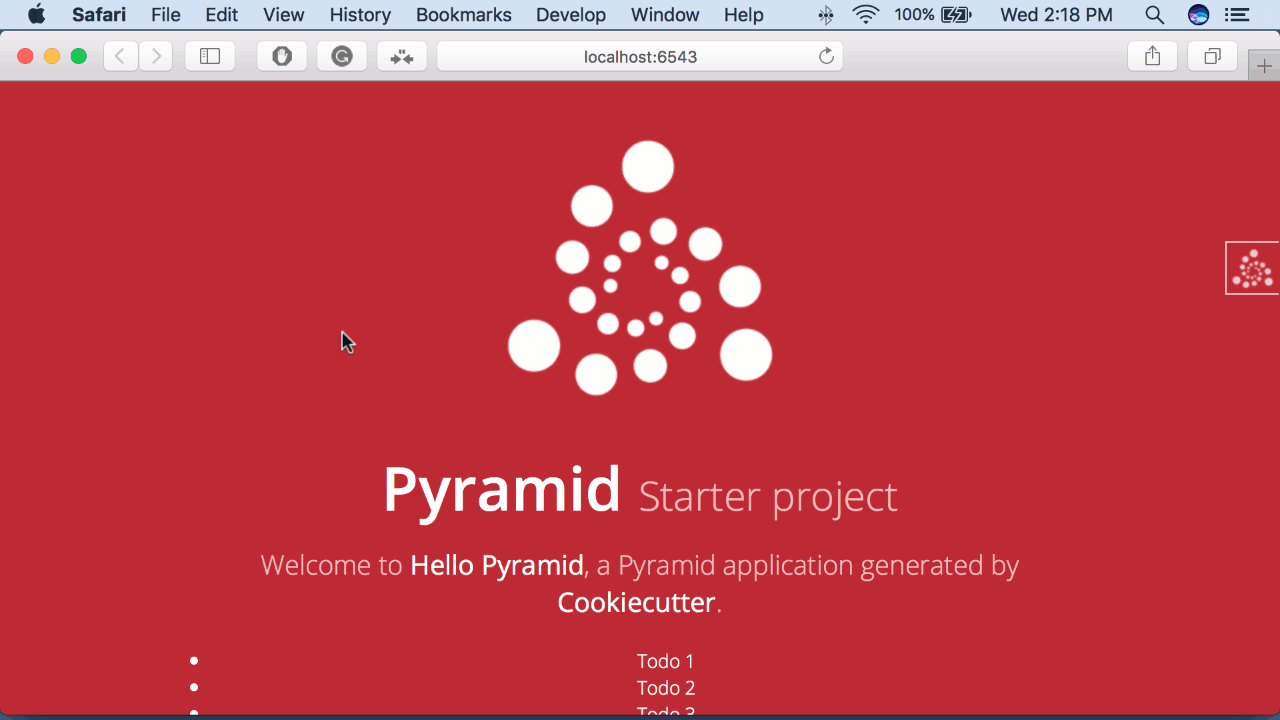The height and width of the screenshot is (720, 1280).
Task: Click the Bluetooth status icon
Action: 826,15
